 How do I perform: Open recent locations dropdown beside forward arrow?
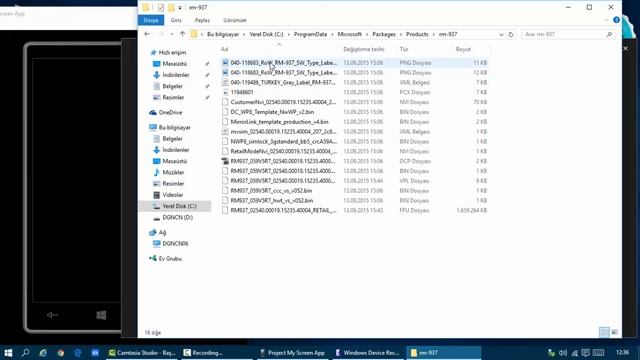click(172, 34)
